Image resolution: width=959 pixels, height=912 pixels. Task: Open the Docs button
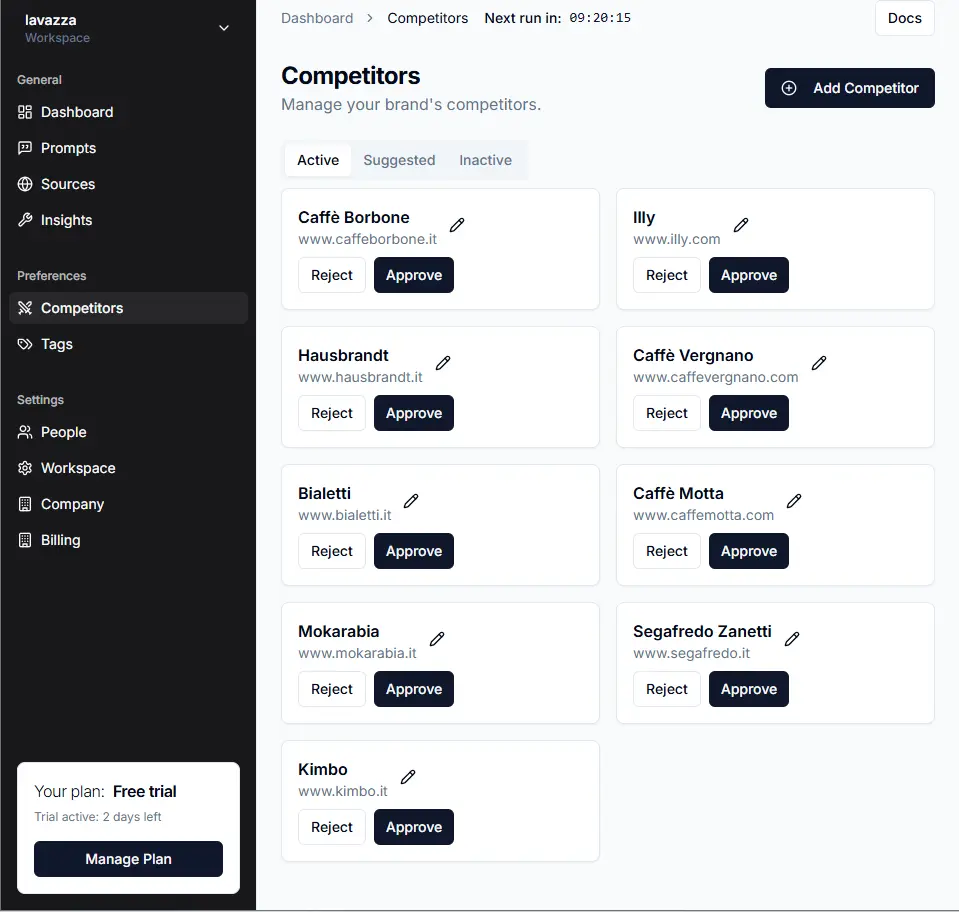(x=905, y=18)
